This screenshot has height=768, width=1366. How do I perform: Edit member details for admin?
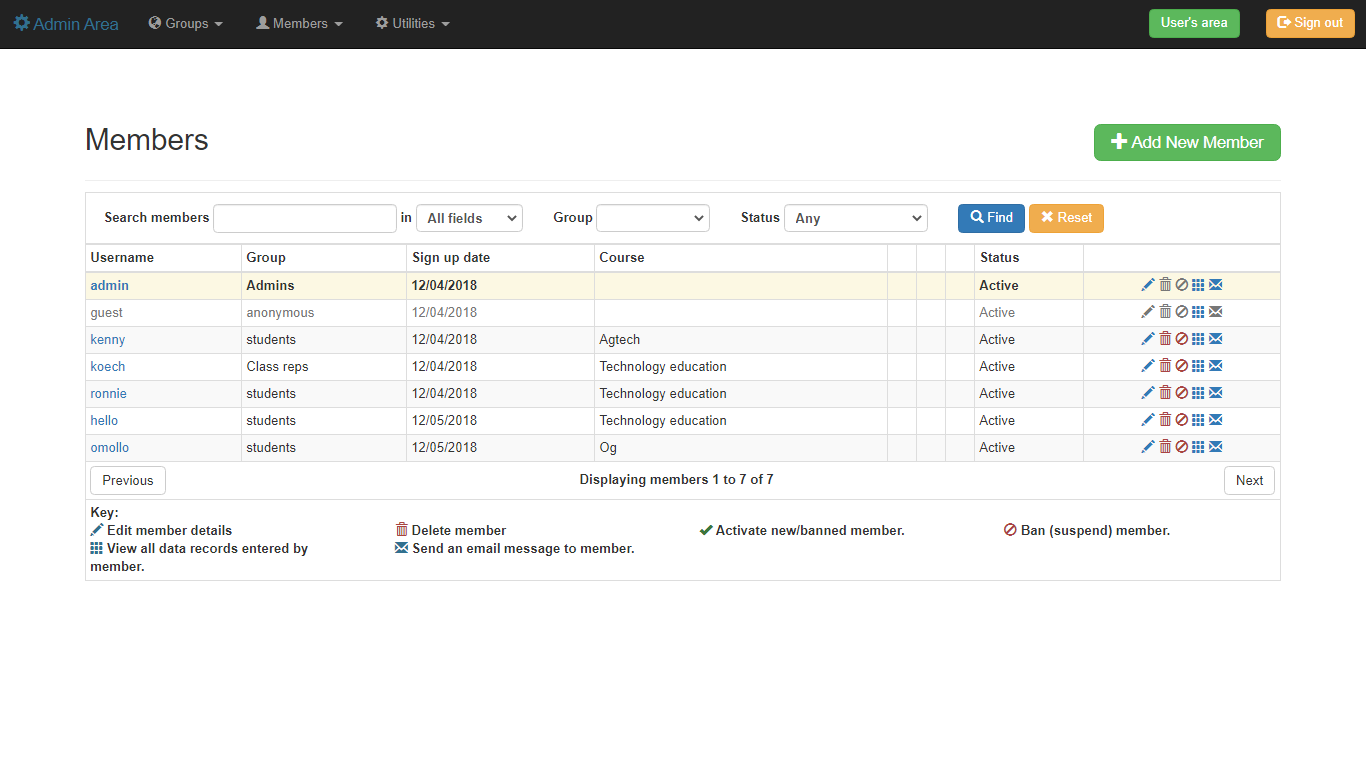pos(1148,284)
